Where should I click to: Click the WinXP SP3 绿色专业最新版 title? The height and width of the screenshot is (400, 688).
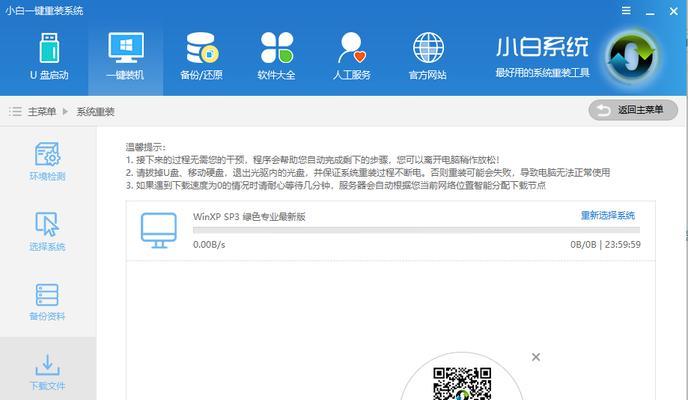pos(249,217)
